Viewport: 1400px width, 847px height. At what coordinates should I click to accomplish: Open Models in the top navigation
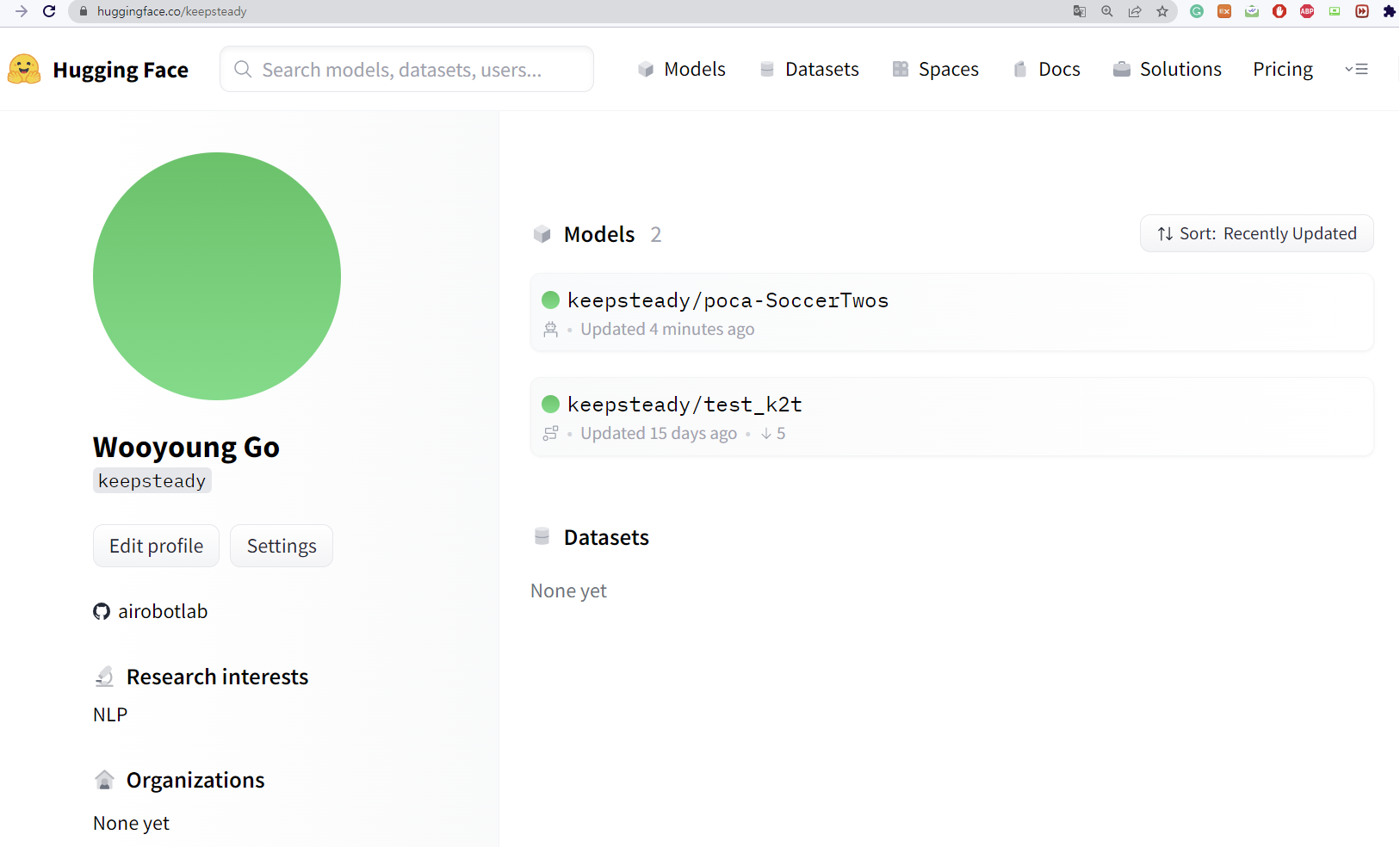tap(682, 69)
